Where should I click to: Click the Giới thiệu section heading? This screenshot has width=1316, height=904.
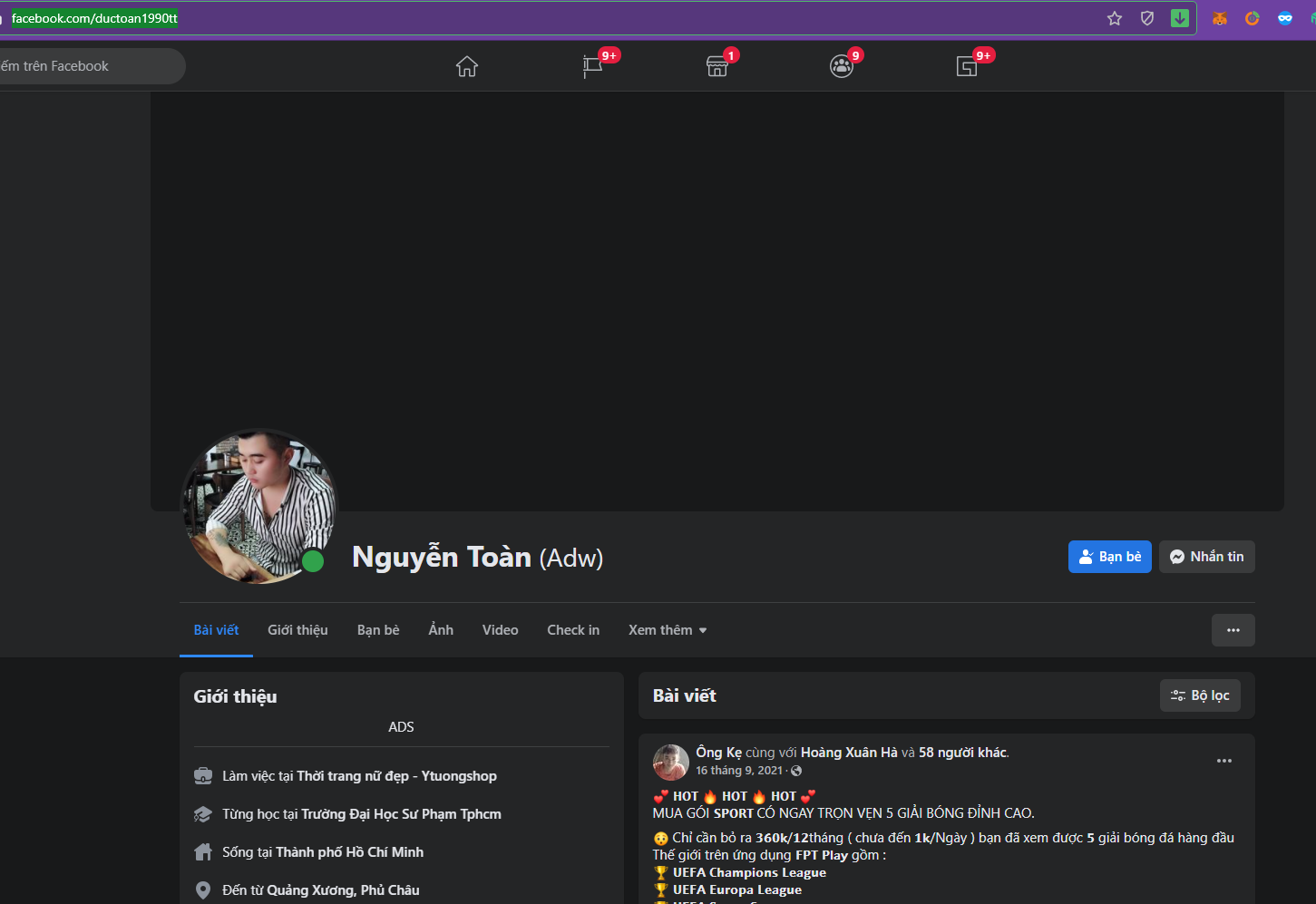click(235, 696)
